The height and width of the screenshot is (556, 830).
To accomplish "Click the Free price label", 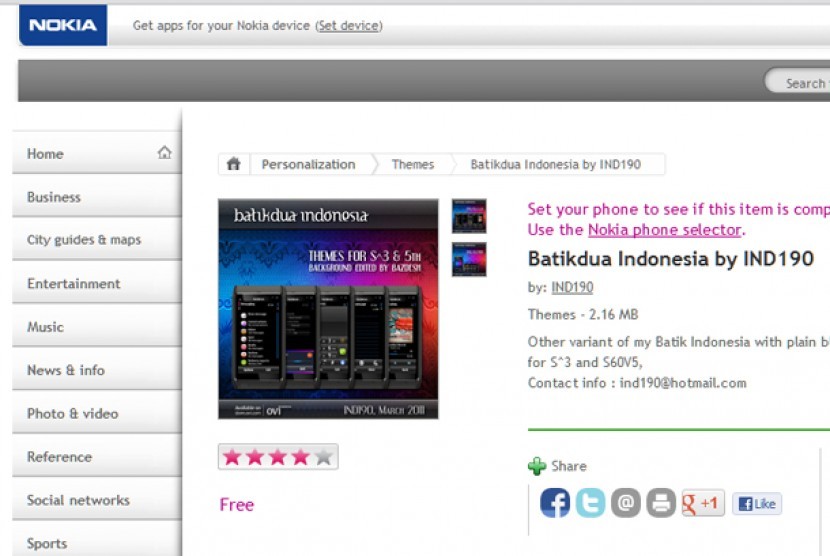I will click(x=237, y=505).
